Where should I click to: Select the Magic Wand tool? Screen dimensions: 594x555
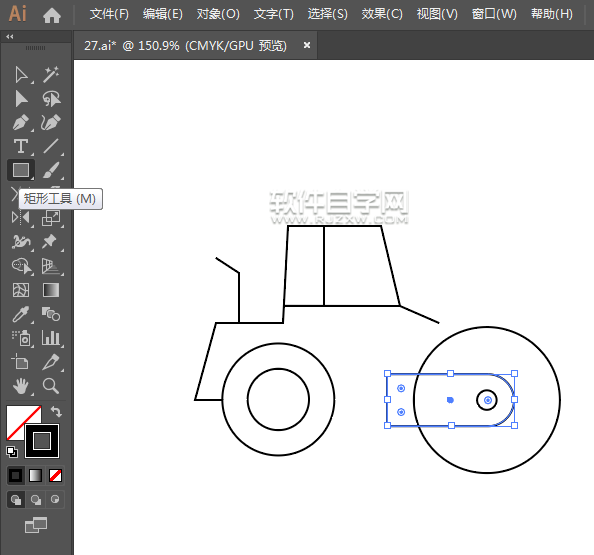coord(51,75)
